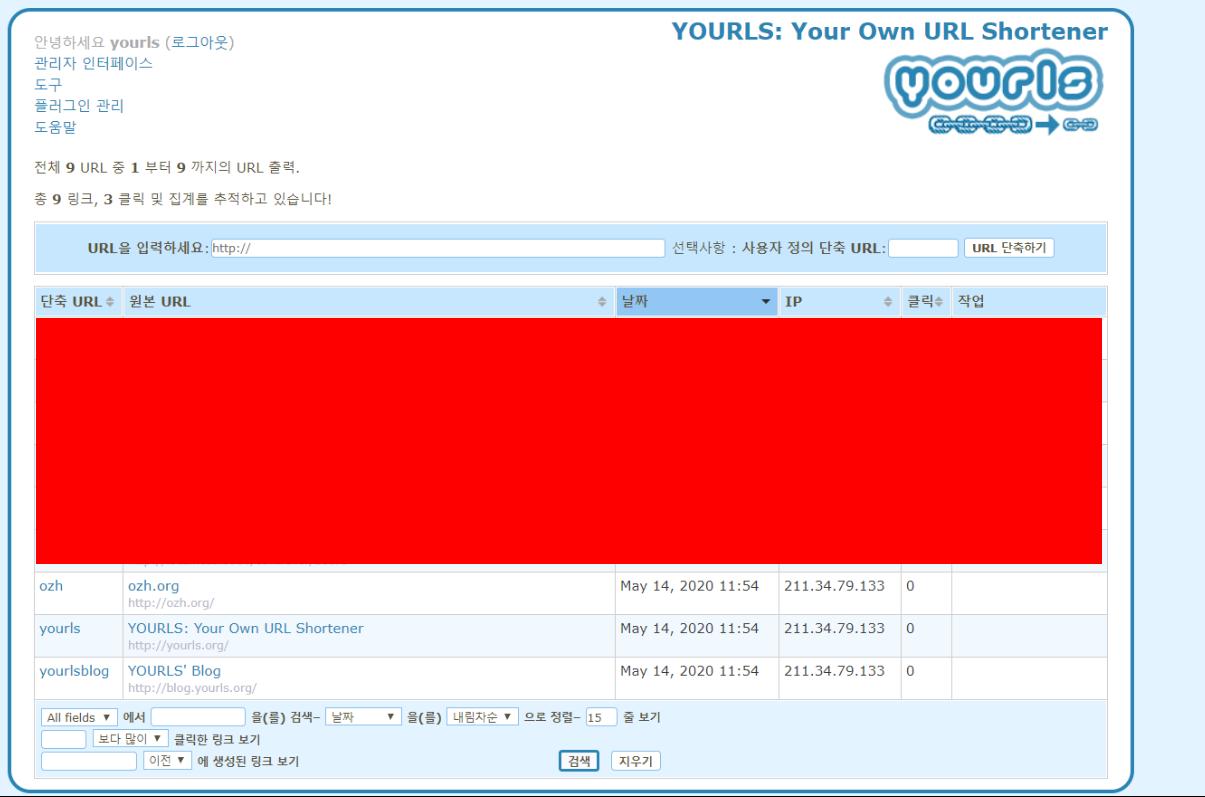Focus the rows per page field showing 15
1205x797 pixels.
point(602,717)
